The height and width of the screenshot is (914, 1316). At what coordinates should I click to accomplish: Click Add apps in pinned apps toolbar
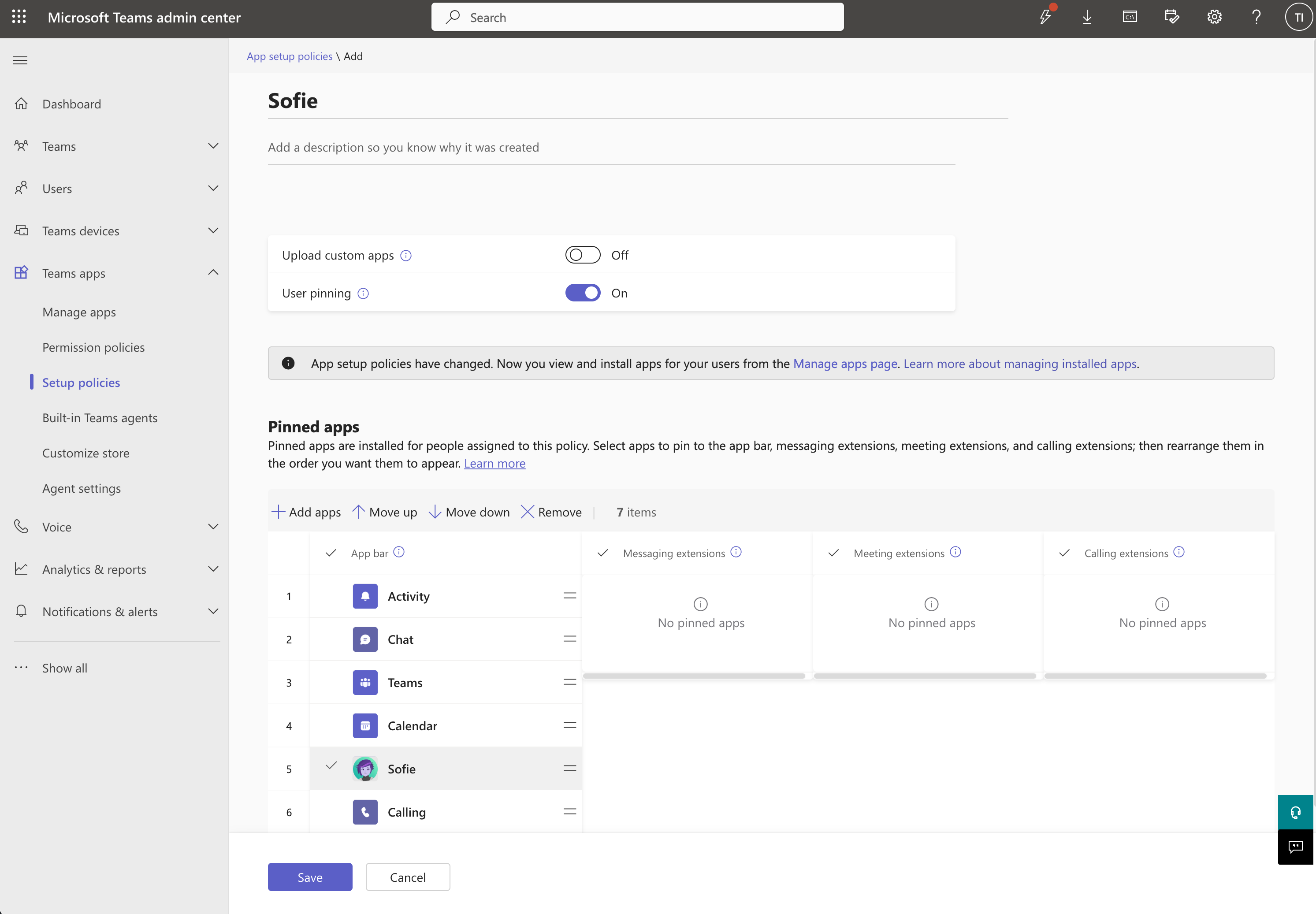[306, 512]
